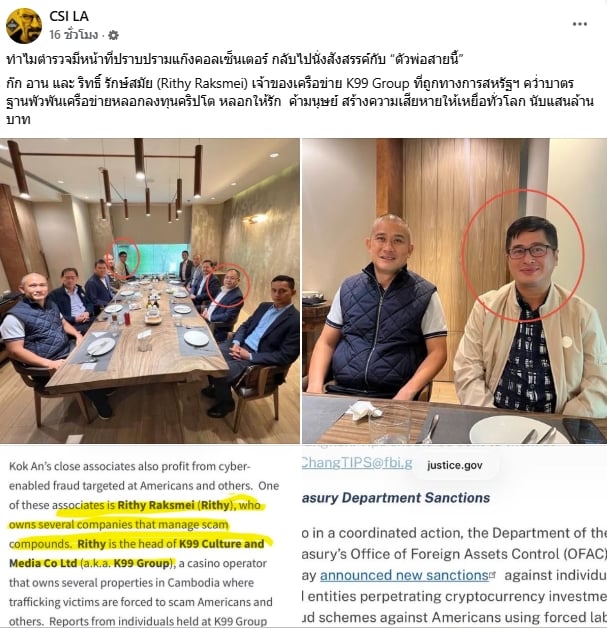This screenshot has width=607, height=628.
Task: View the photo of two seated men
Action: click(x=454, y=291)
